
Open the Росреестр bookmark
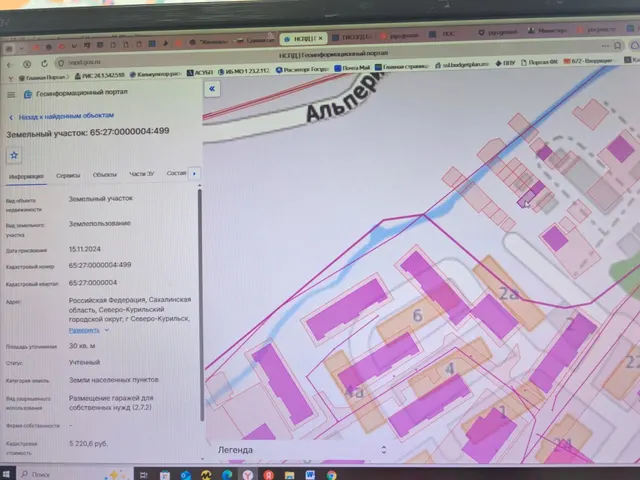click(x=302, y=69)
